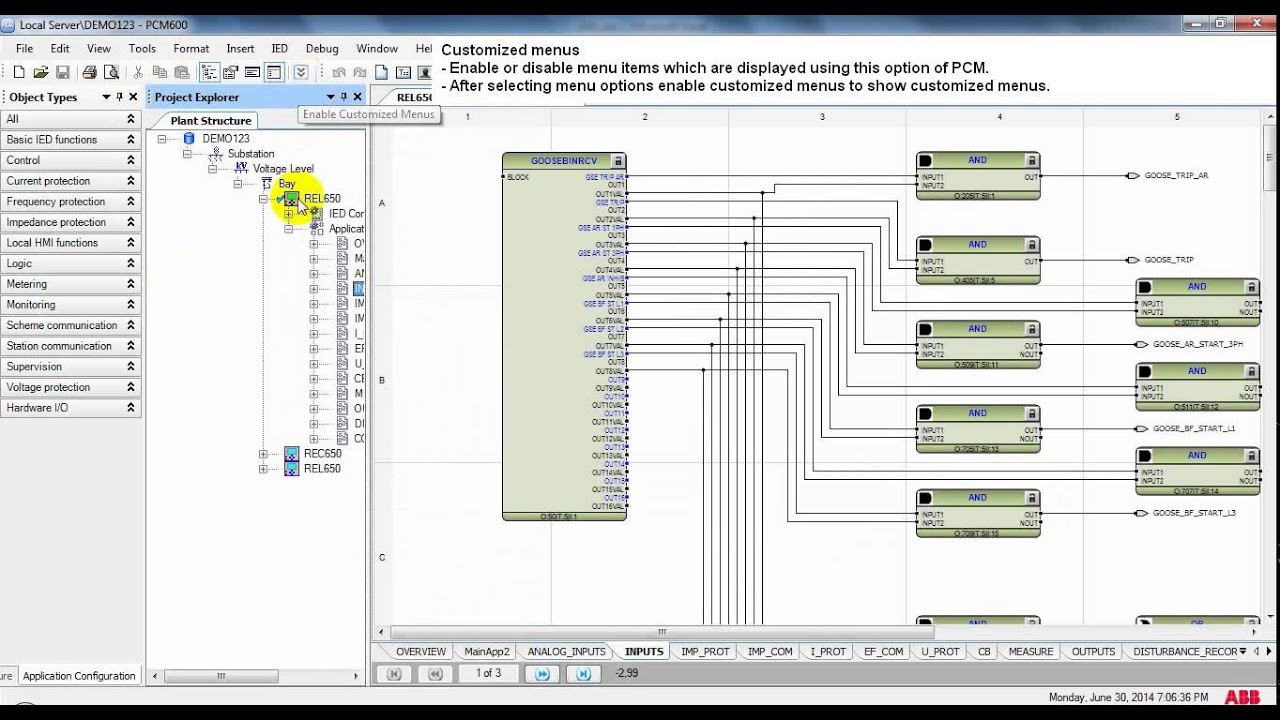Select the Bay tree item
Image resolution: width=1280 pixels, height=720 pixels.
pyautogui.click(x=287, y=184)
